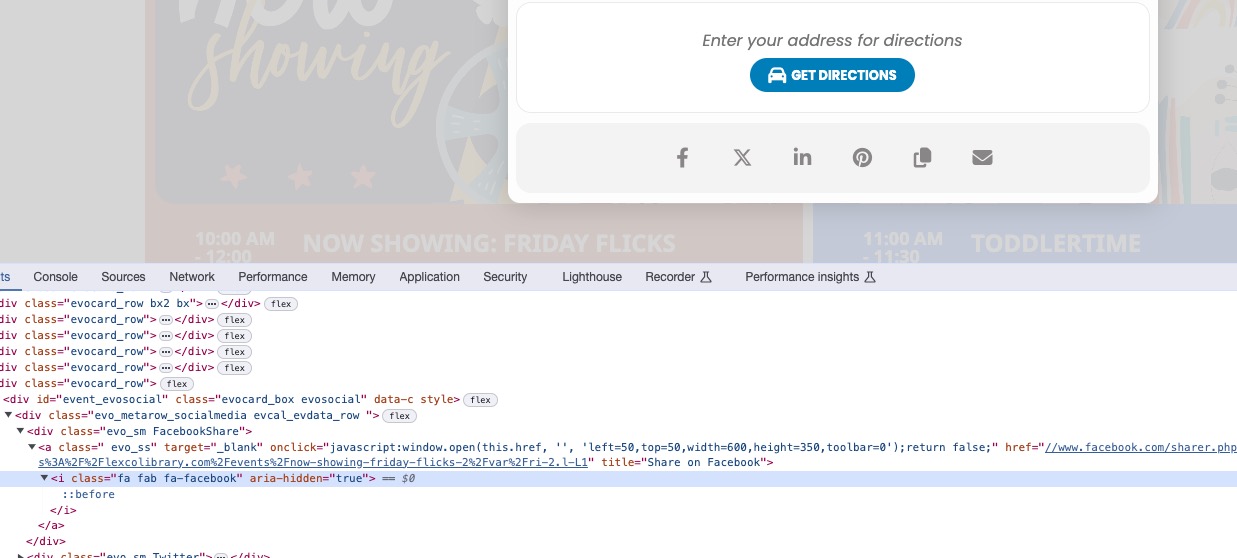1237x558 pixels.
Task: Toggle flex badge on event_evosocial div
Action: pyautogui.click(x=481, y=400)
